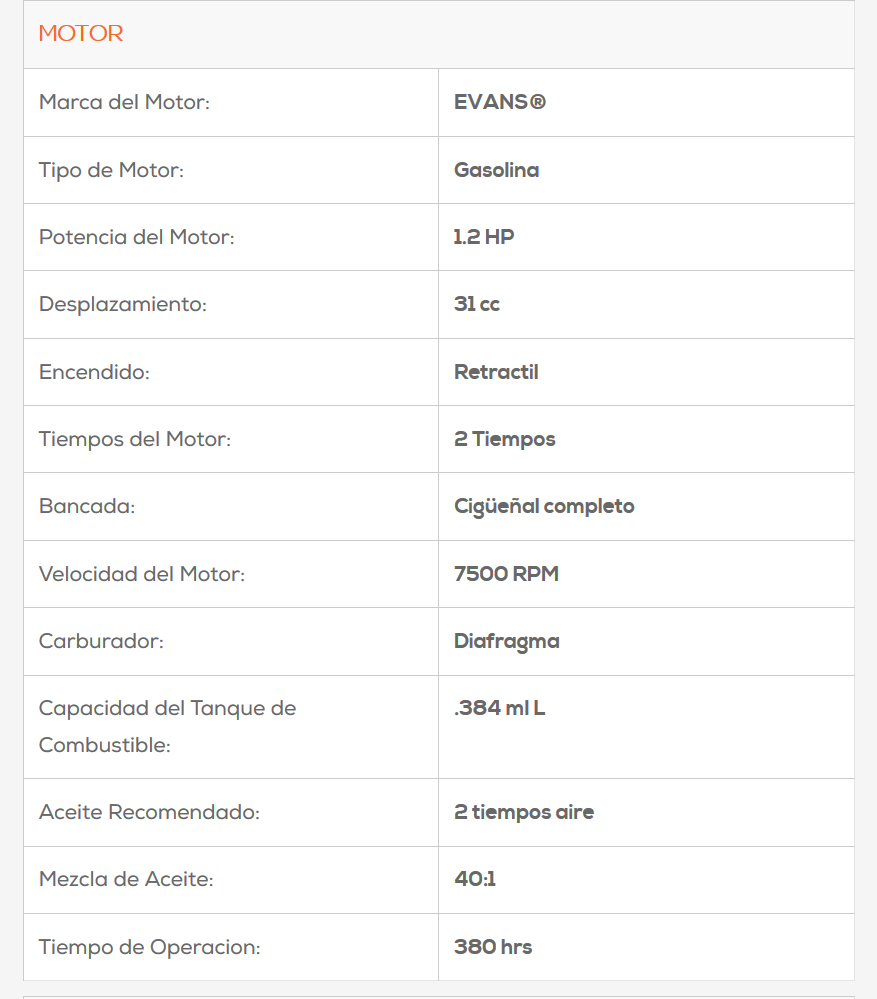Select the 40:1 oil mix value

coord(475,879)
